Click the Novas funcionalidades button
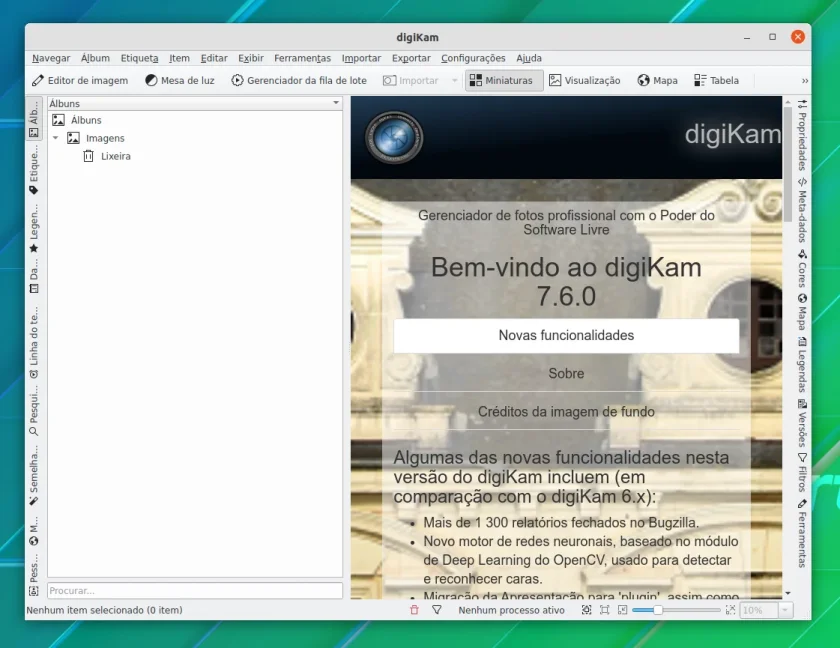This screenshot has width=840, height=648. 566,336
